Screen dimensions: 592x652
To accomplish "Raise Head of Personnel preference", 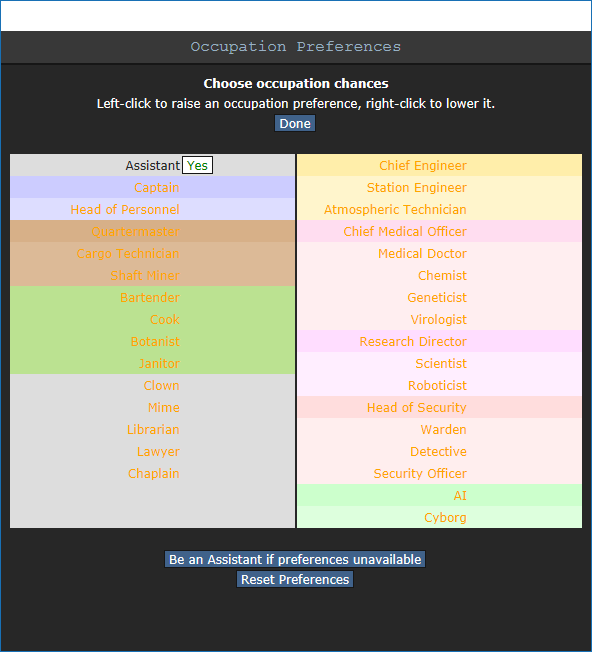I will (125, 210).
